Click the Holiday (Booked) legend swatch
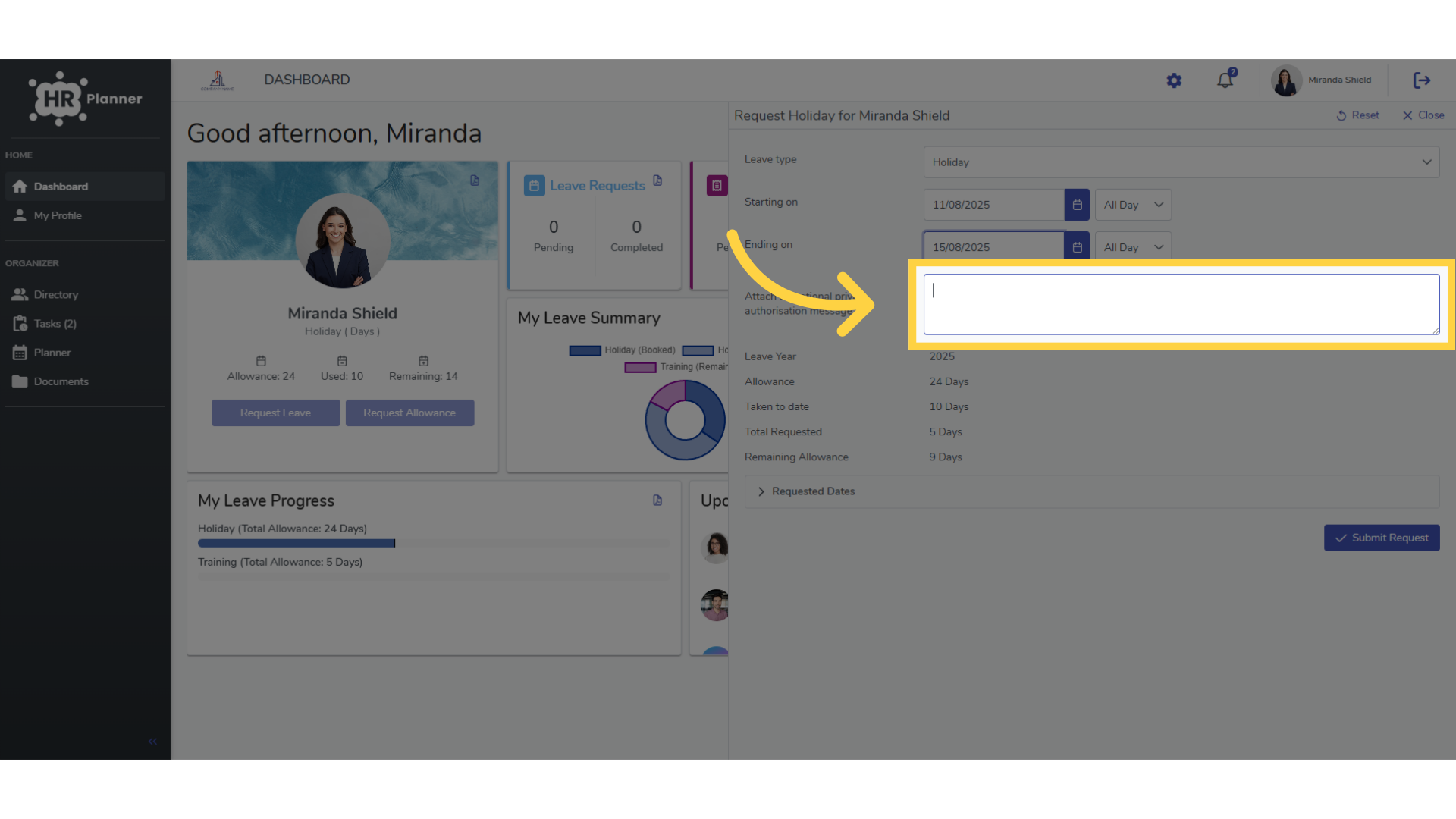Screen dimensions: 1456x819 point(585,350)
